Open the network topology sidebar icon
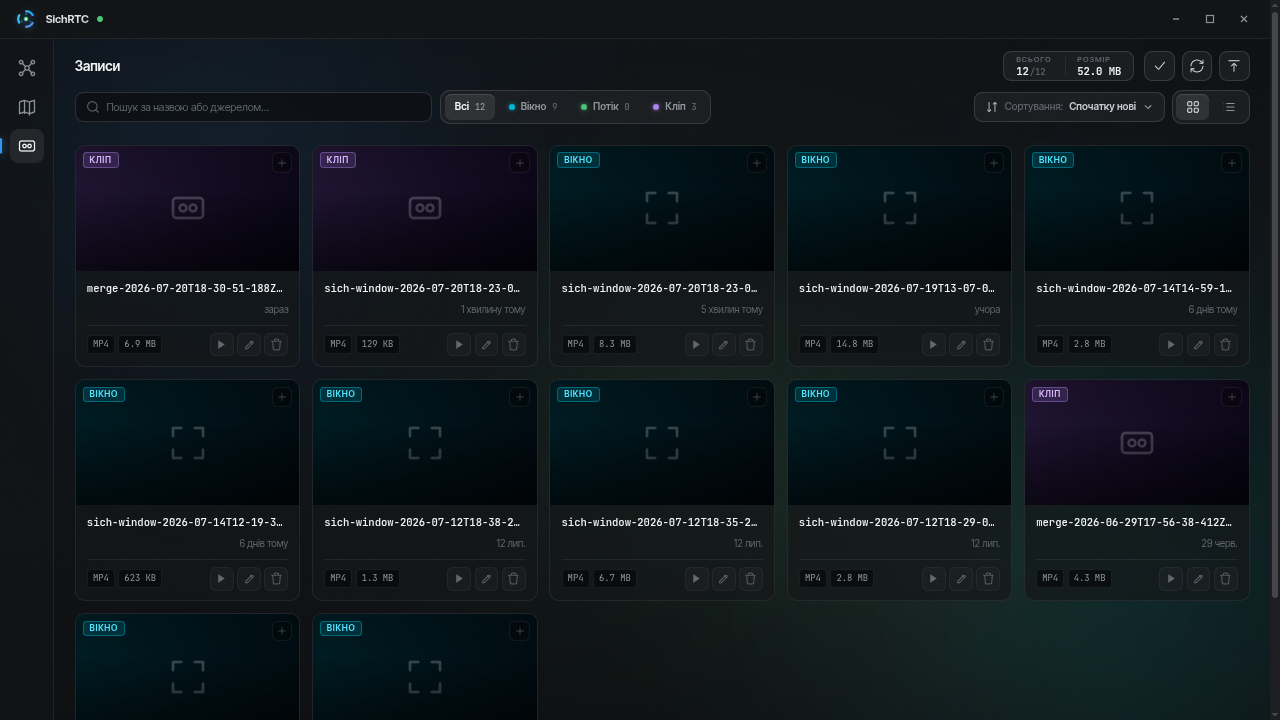The height and width of the screenshot is (720, 1280). pos(27,68)
